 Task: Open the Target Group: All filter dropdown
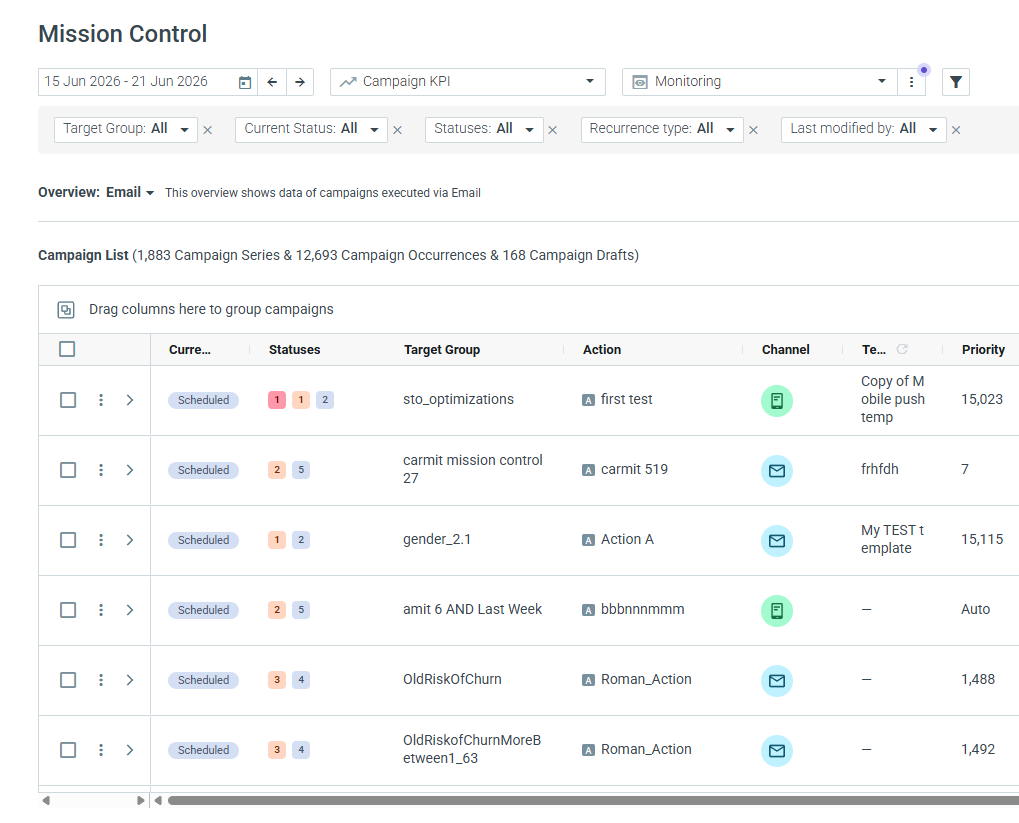click(125, 129)
